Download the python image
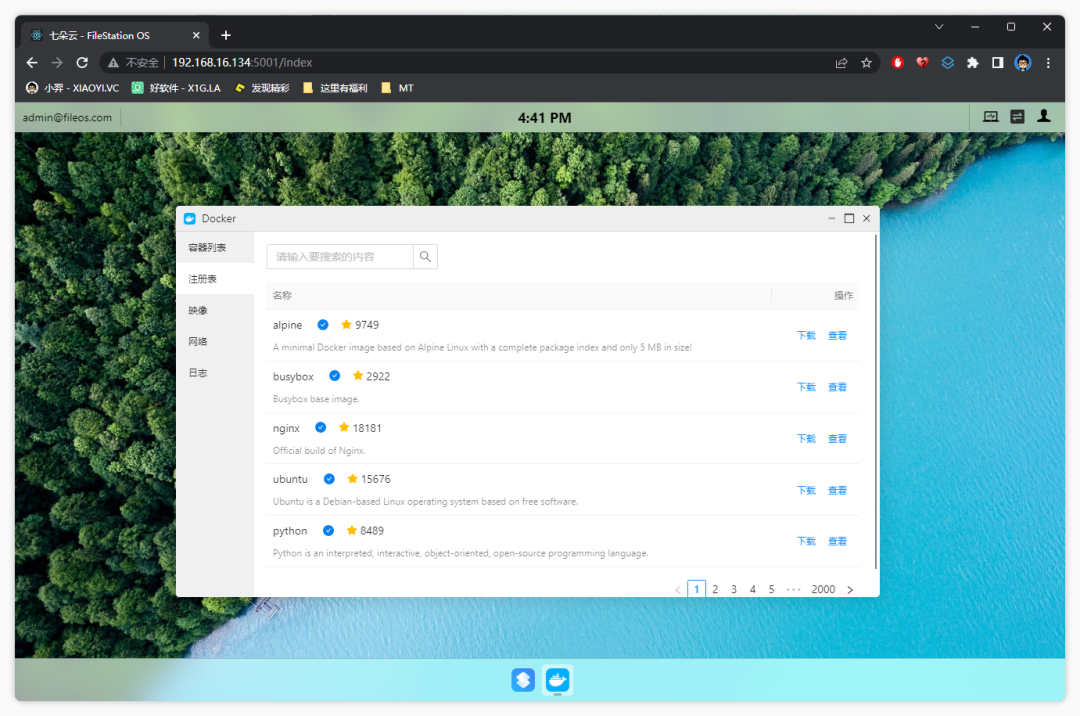1080x716 pixels. click(x=806, y=541)
